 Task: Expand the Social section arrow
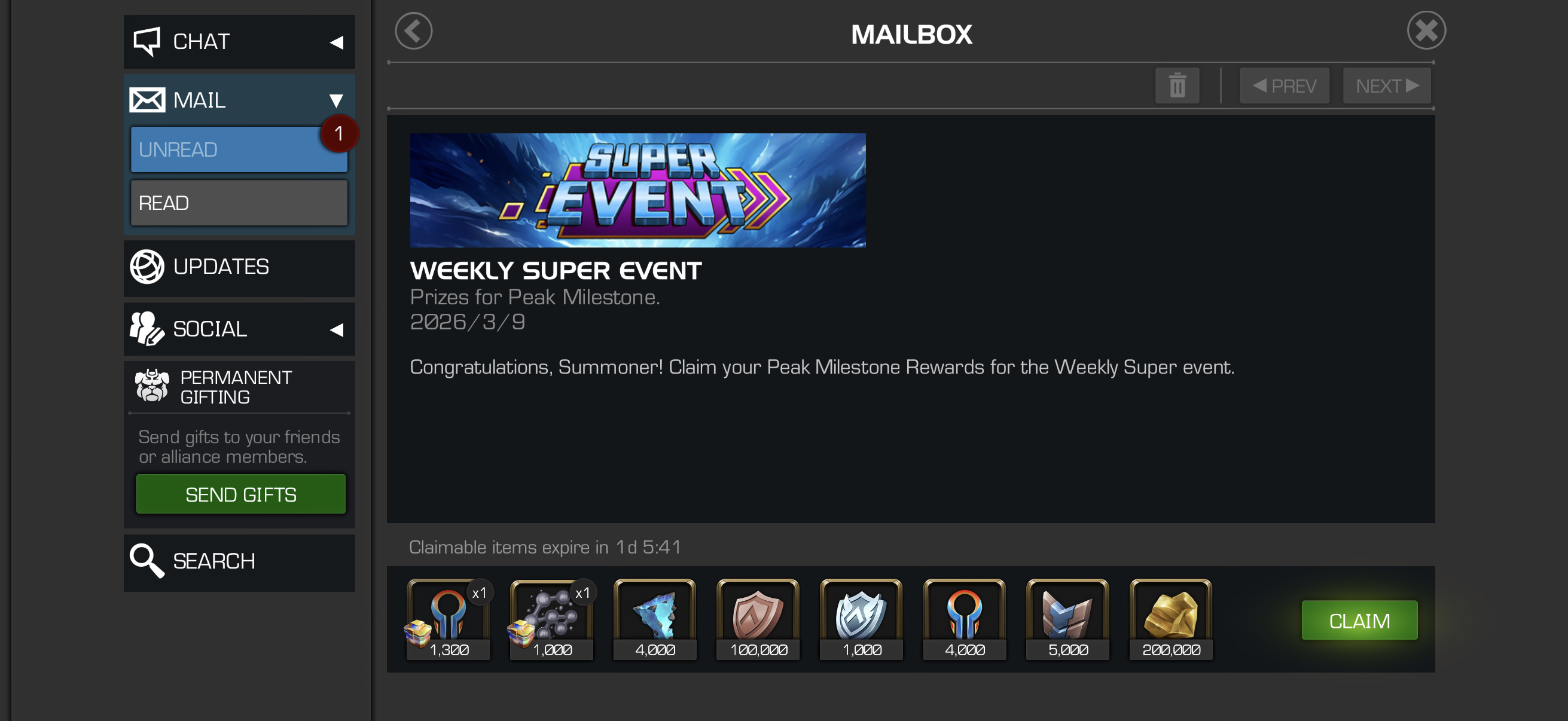(x=337, y=330)
